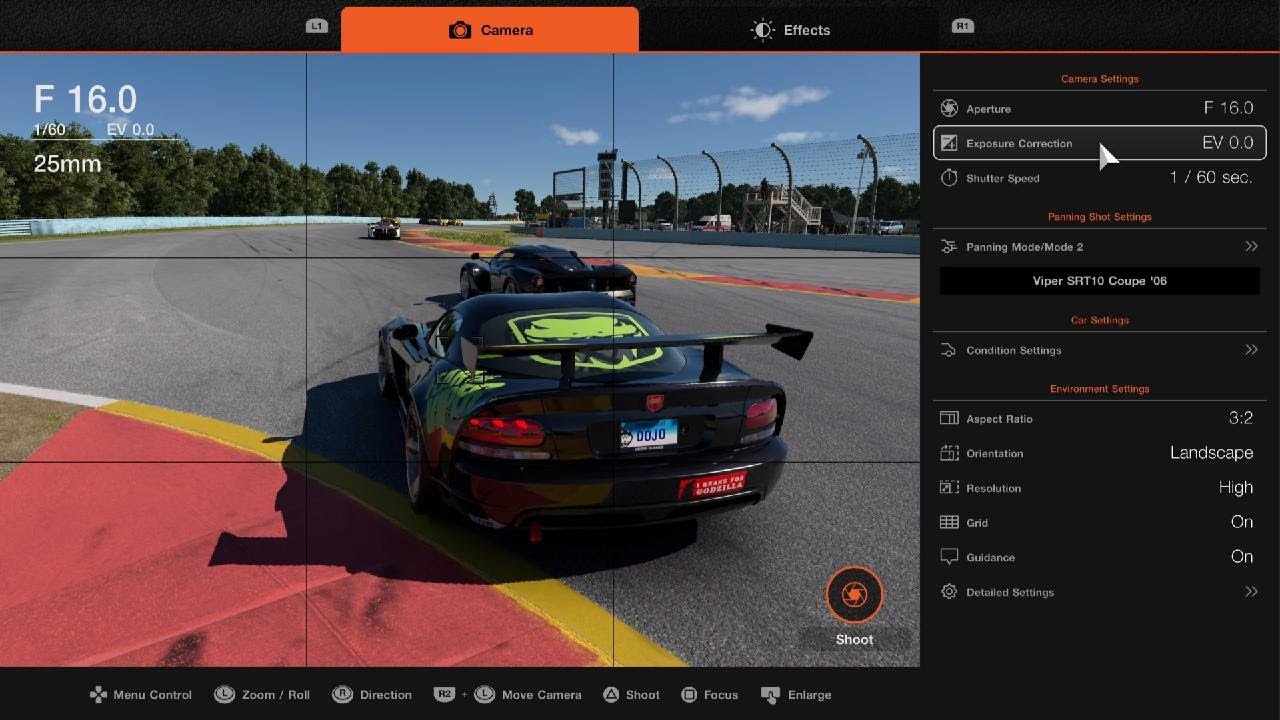Open the Effects tab
1280x720 pixels.
tap(790, 30)
